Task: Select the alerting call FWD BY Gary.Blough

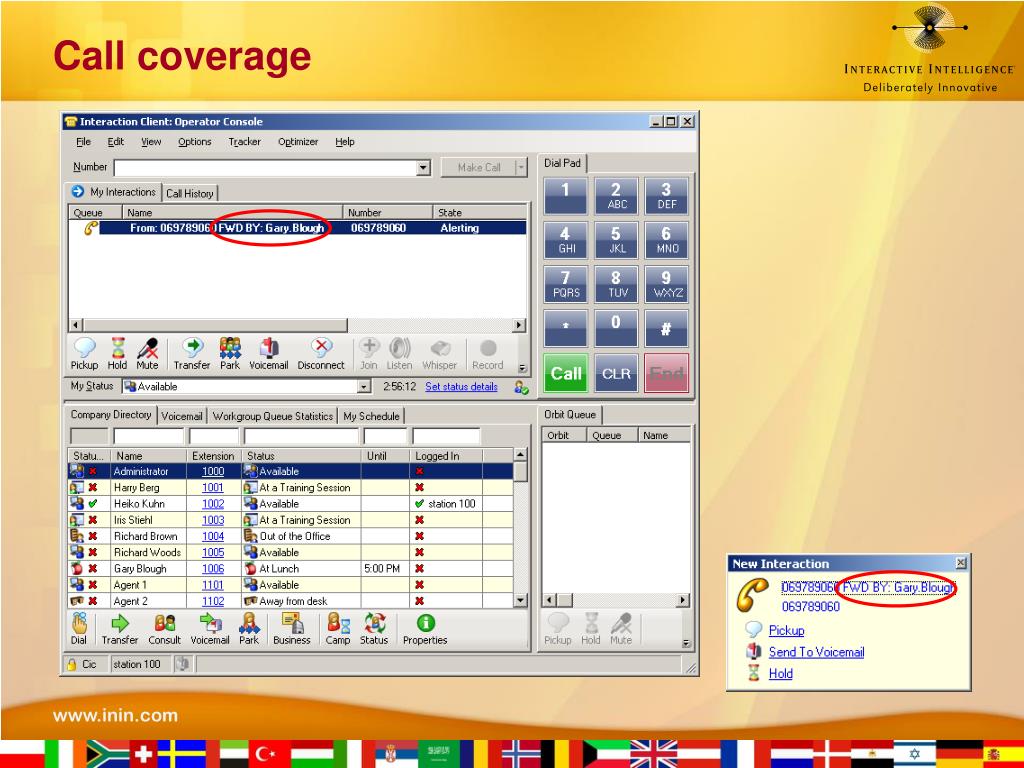Action: (298, 228)
